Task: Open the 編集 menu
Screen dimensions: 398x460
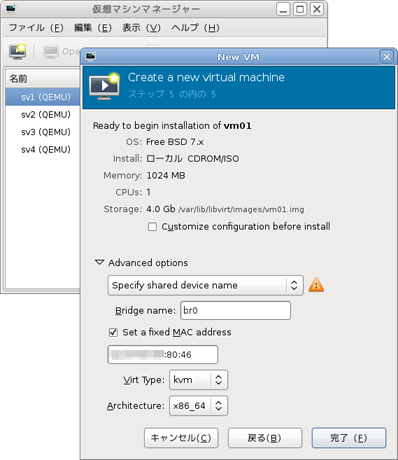Action: [93, 28]
